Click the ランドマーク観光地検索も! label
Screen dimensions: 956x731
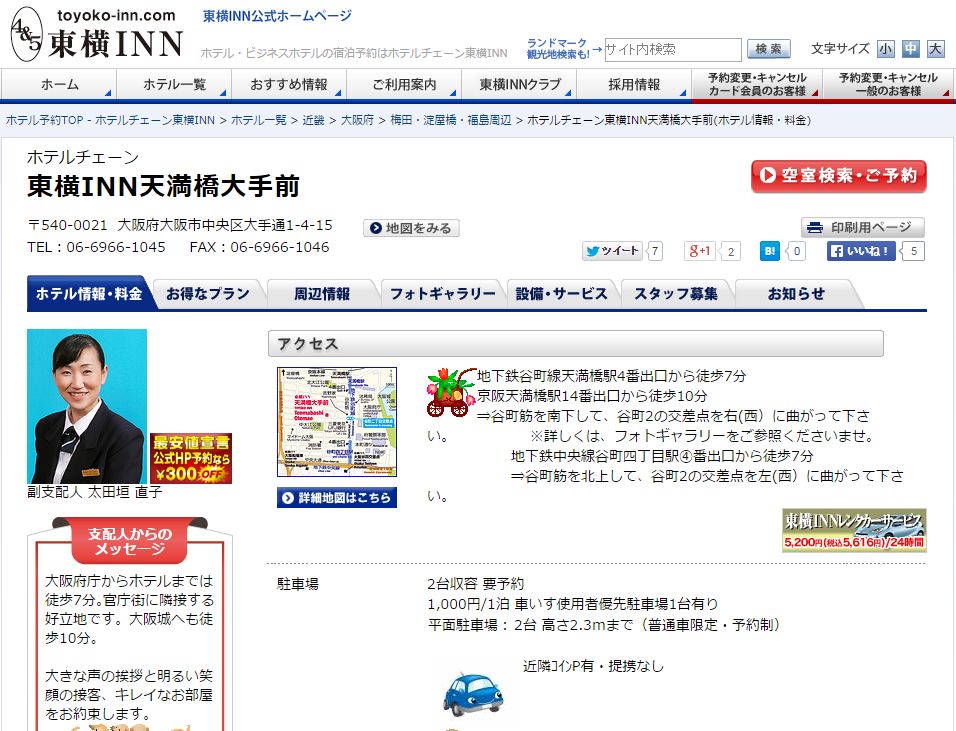click(557, 49)
